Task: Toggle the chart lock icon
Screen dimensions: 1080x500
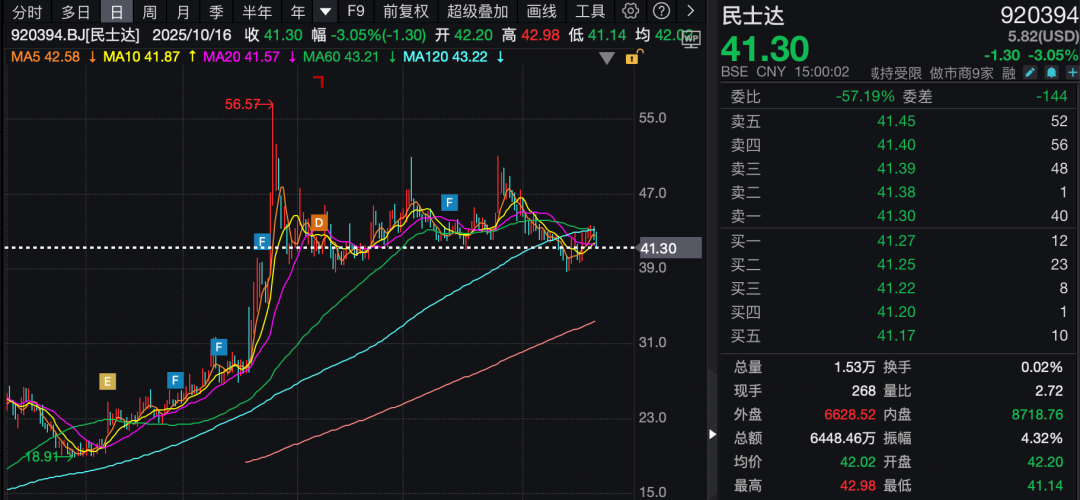Action: click(631, 58)
